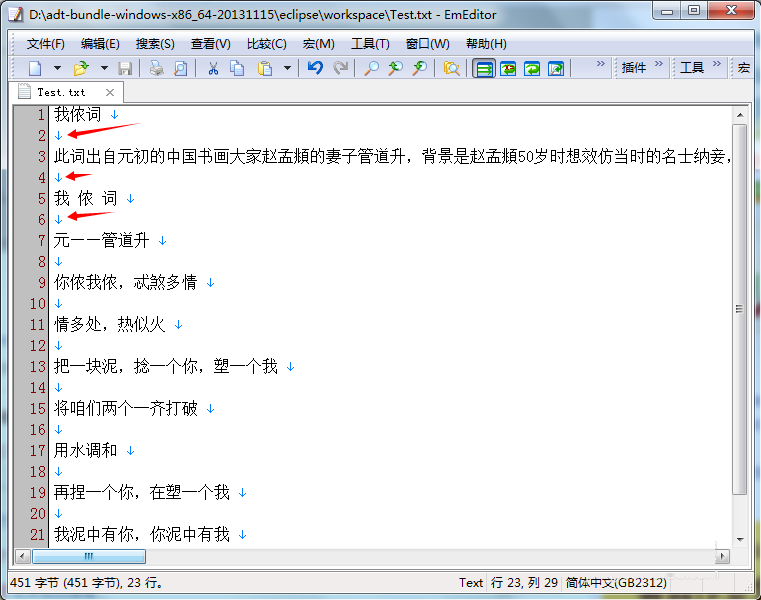Open the 工具(T) menu

click(x=370, y=44)
